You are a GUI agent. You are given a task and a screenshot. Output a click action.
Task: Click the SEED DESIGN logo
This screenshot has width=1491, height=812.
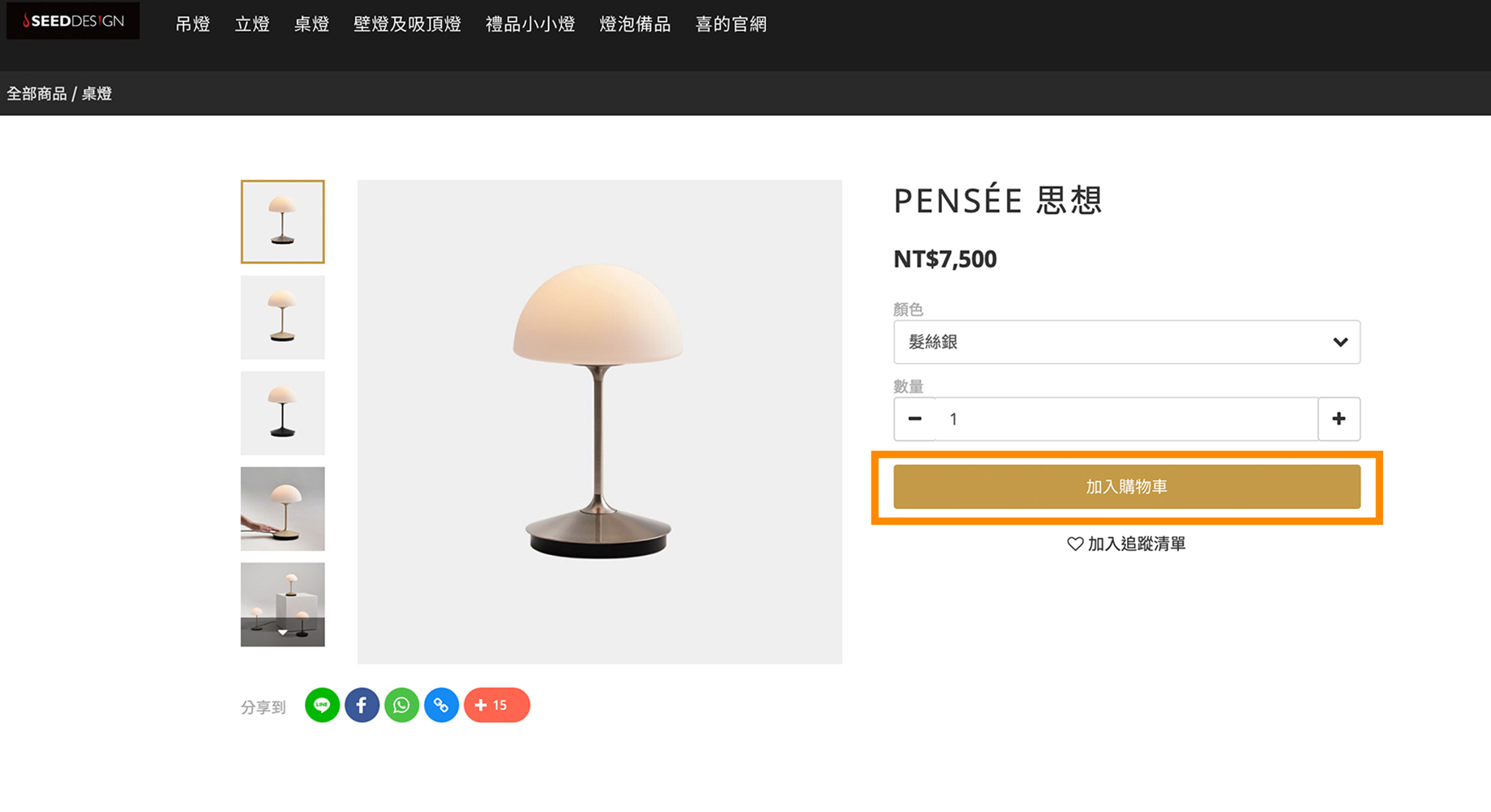[73, 21]
